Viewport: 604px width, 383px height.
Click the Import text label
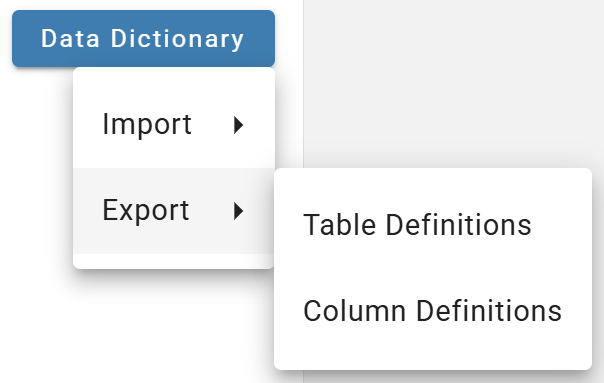coord(147,125)
